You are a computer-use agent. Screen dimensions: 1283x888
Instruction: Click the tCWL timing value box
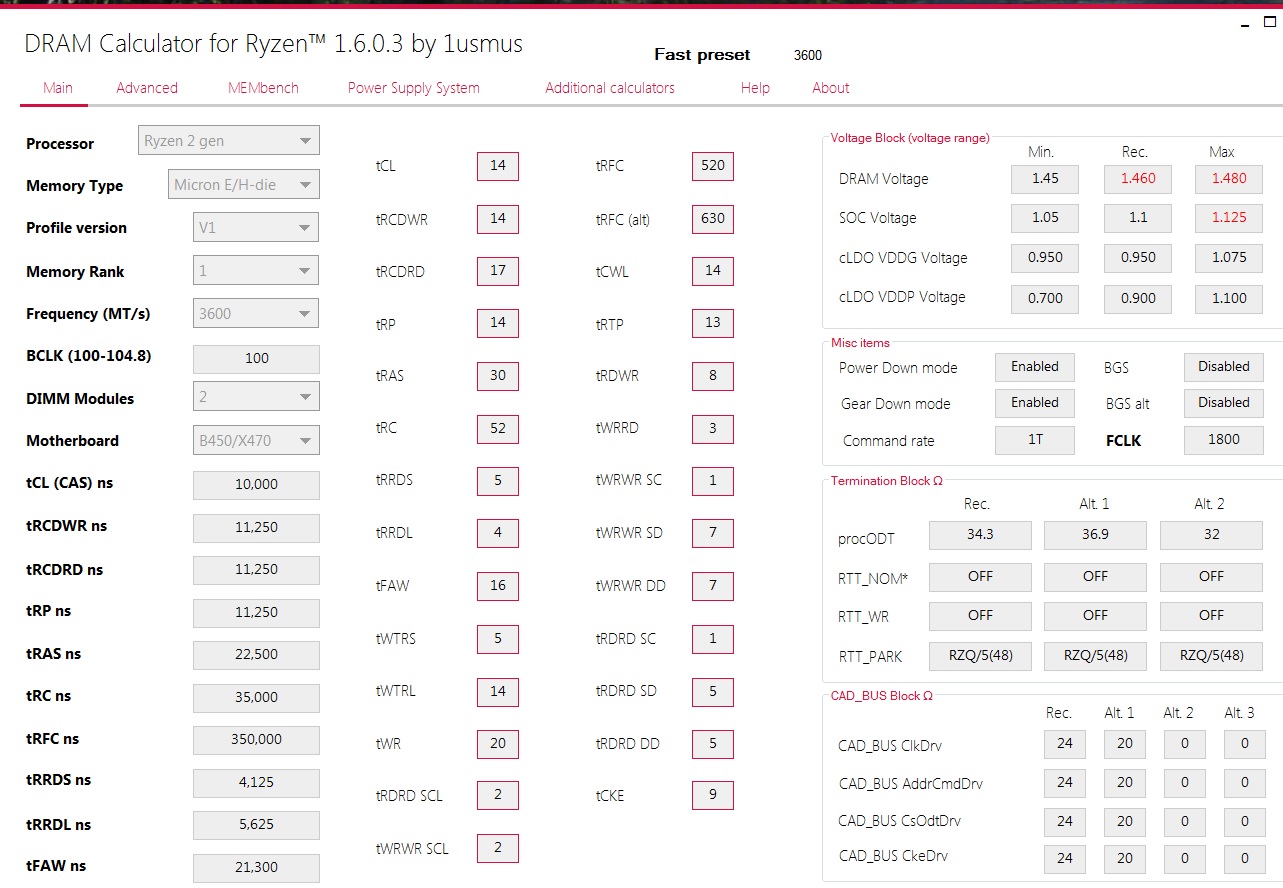click(x=713, y=271)
